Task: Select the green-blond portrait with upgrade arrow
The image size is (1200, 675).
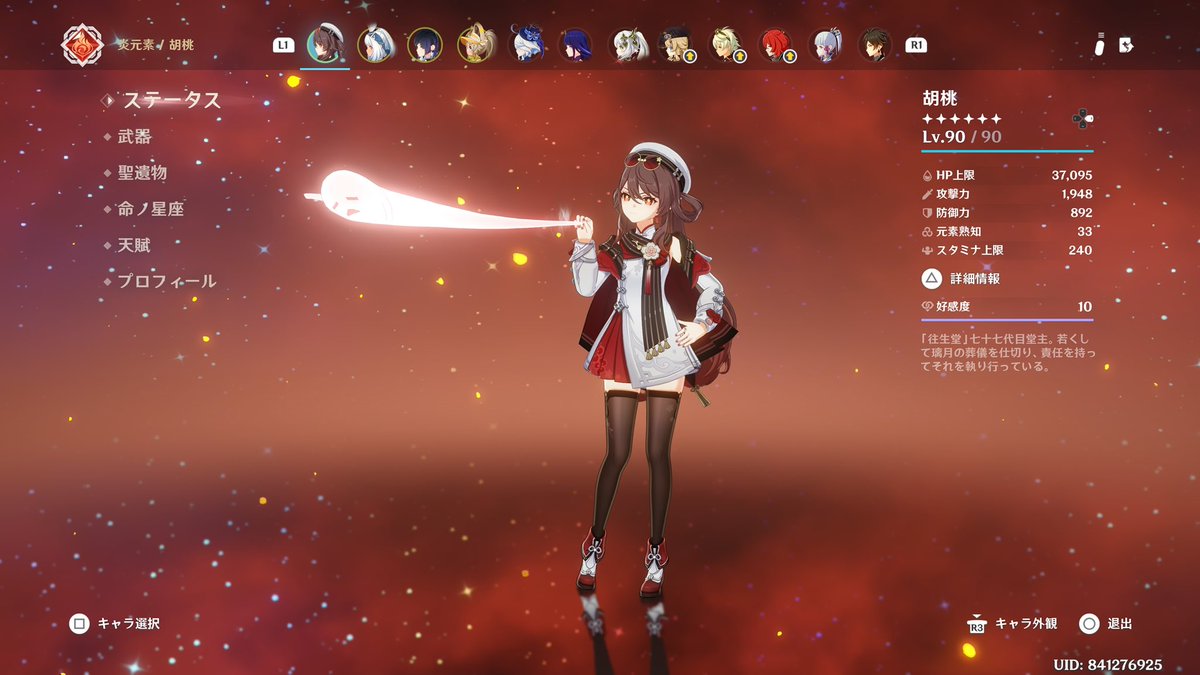Action: (725, 44)
